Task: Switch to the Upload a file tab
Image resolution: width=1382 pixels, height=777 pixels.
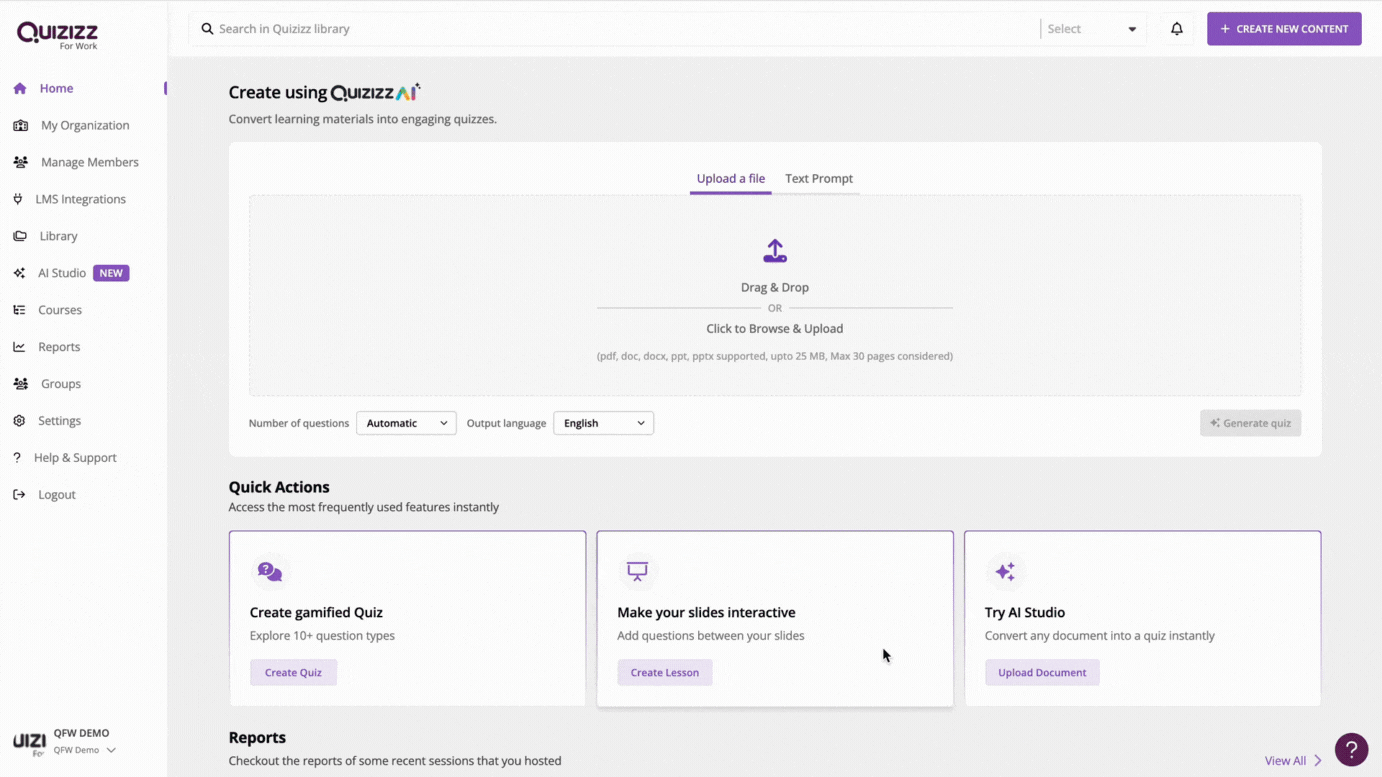Action: pyautogui.click(x=730, y=179)
